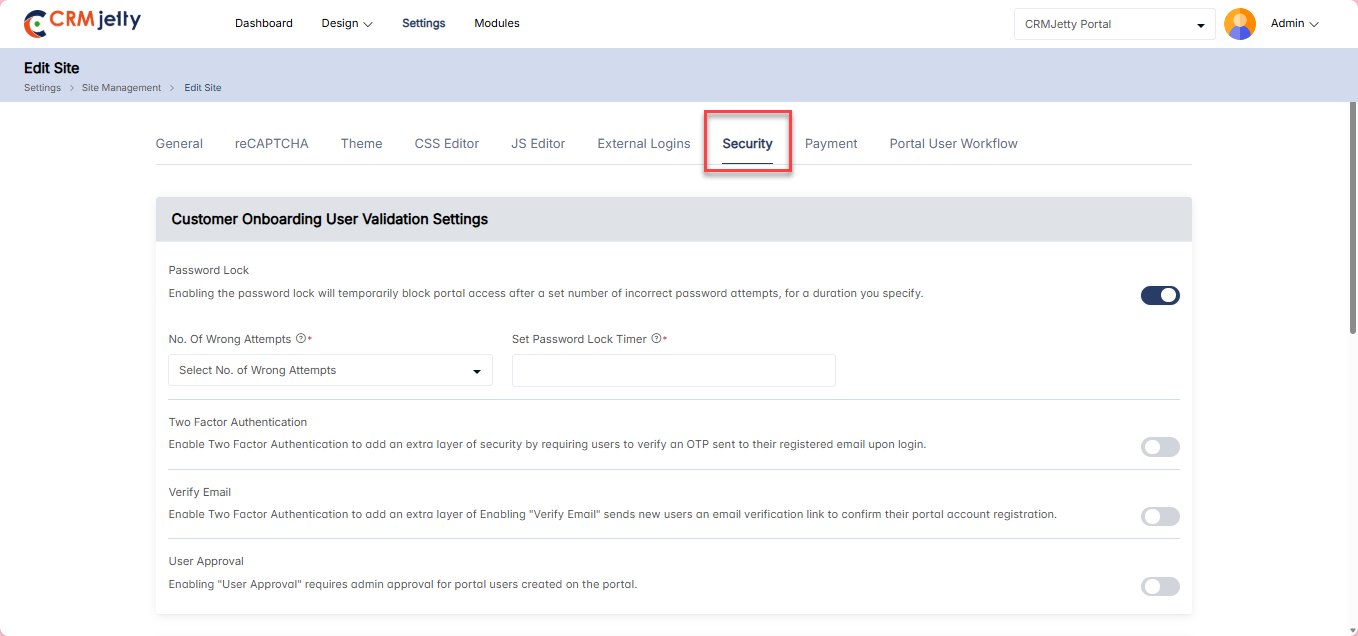Expand the CRMJetty Portal selector
Image resolution: width=1358 pixels, height=636 pixels.
(x=1114, y=24)
